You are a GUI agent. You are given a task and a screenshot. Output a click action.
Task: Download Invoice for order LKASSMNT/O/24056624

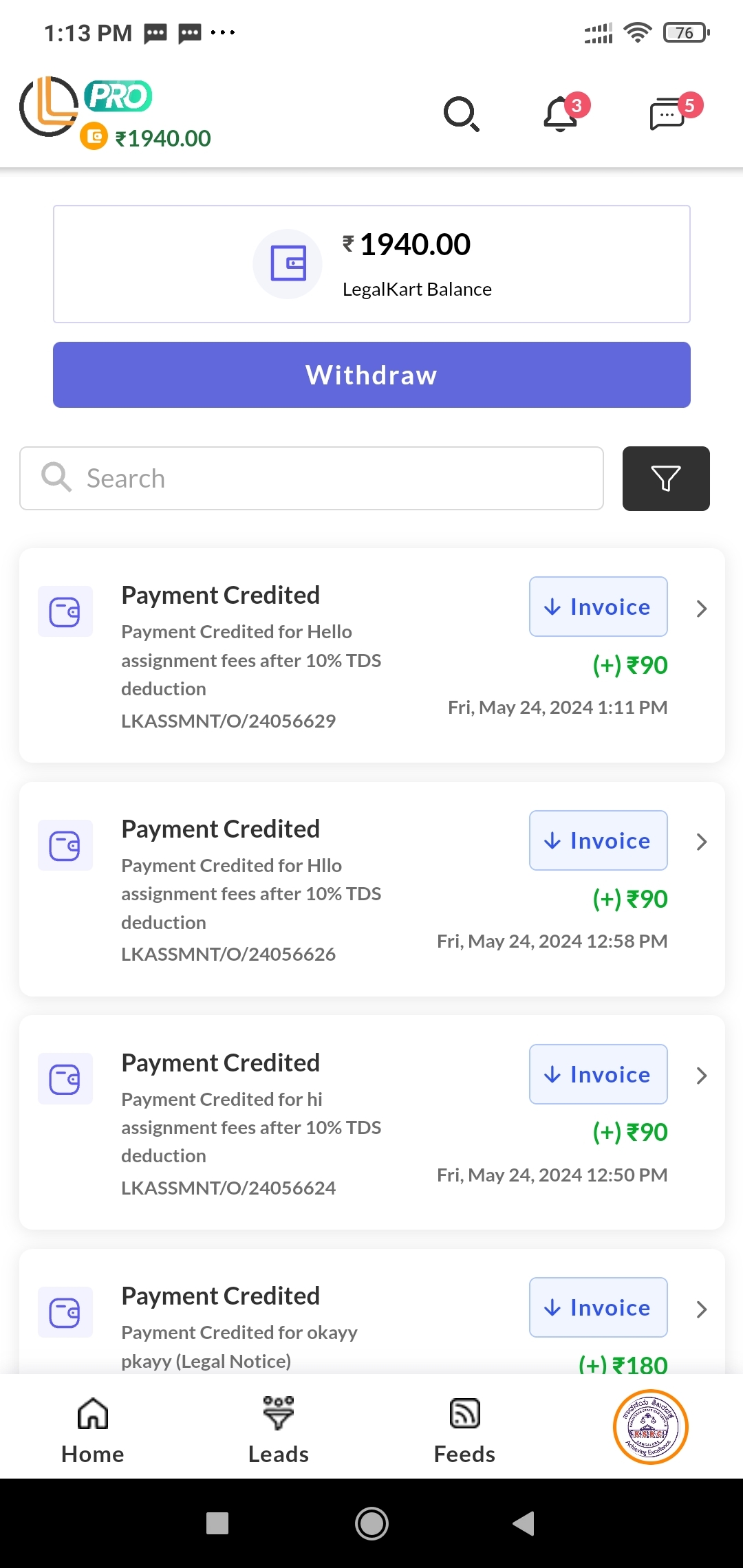pos(598,1074)
